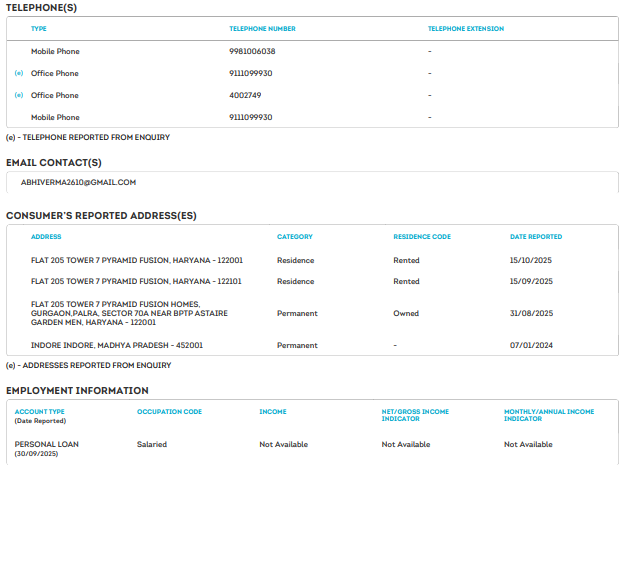Click the Owned residence code
This screenshot has height=578, width=627.
point(406,313)
